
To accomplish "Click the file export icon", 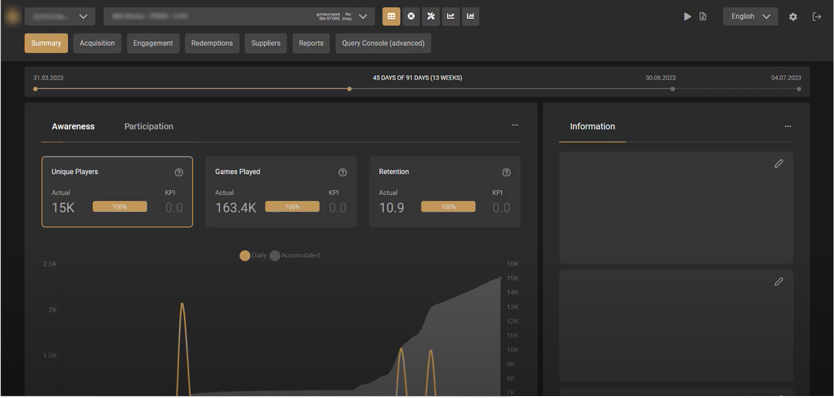I will (x=703, y=16).
